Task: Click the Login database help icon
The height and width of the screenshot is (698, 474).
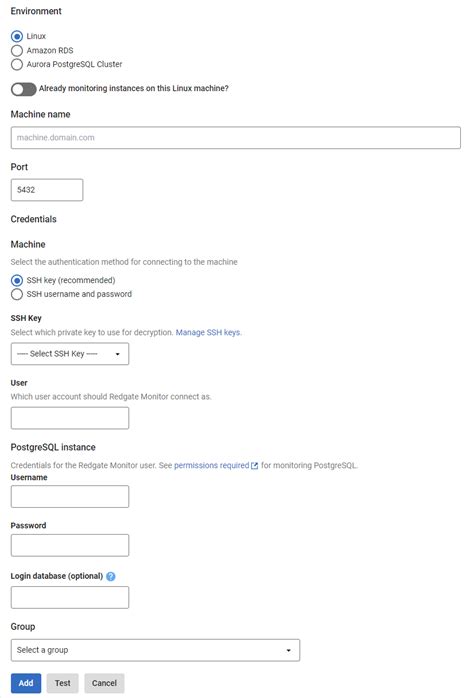Action: click(x=111, y=576)
